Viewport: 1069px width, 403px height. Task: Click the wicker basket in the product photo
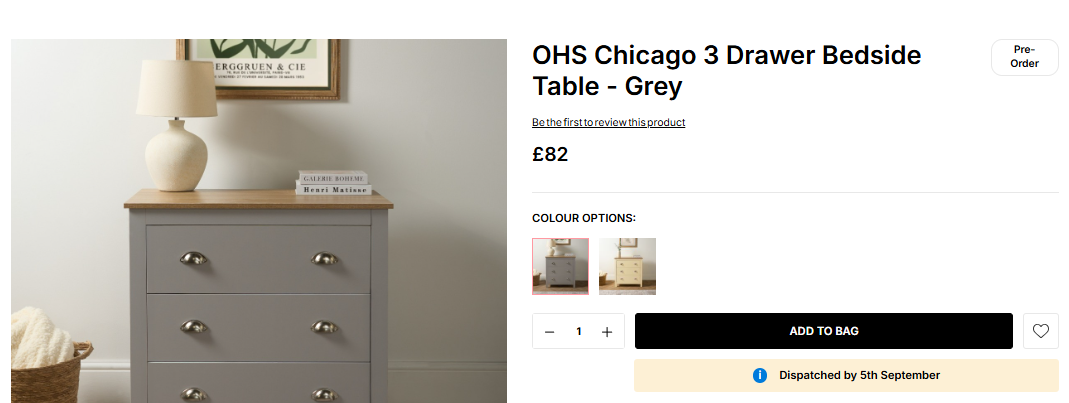(51, 373)
